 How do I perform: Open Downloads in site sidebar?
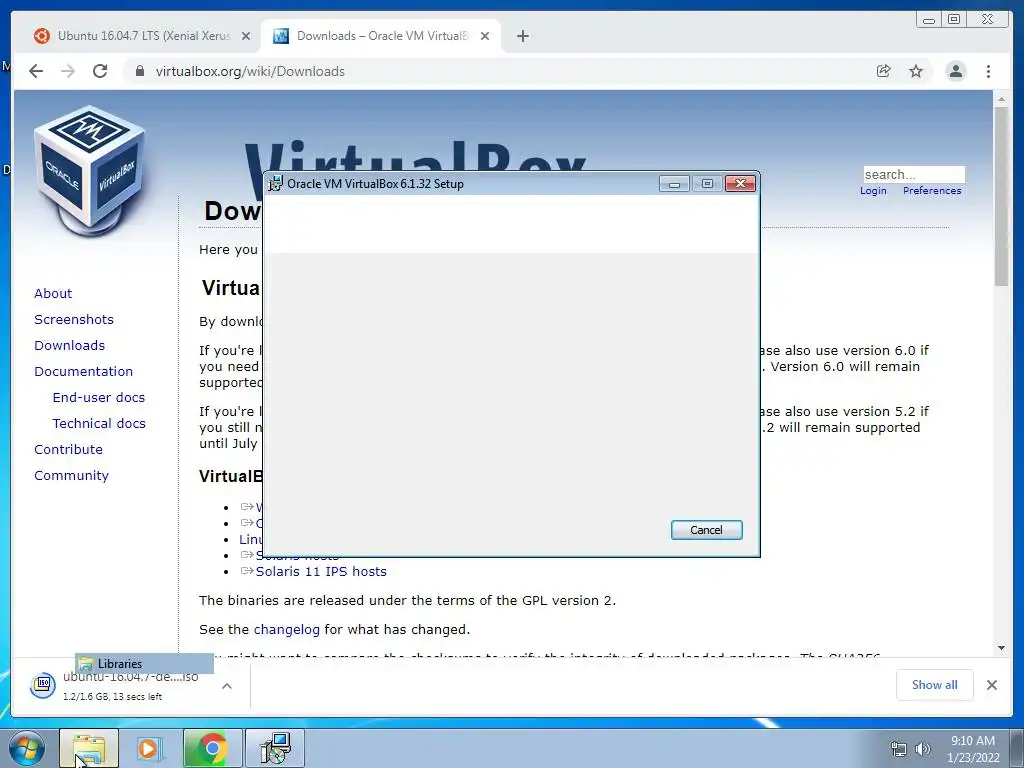(69, 345)
